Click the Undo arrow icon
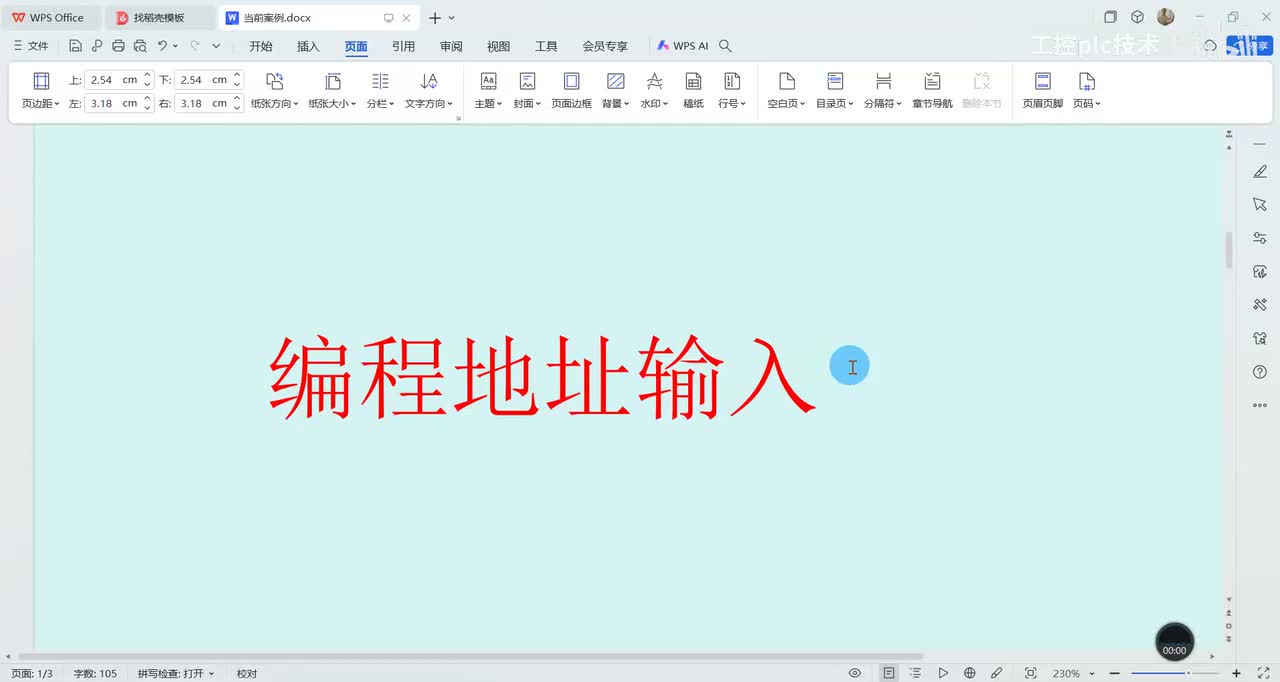Screen dimensions: 1280x682 pyautogui.click(x=162, y=46)
